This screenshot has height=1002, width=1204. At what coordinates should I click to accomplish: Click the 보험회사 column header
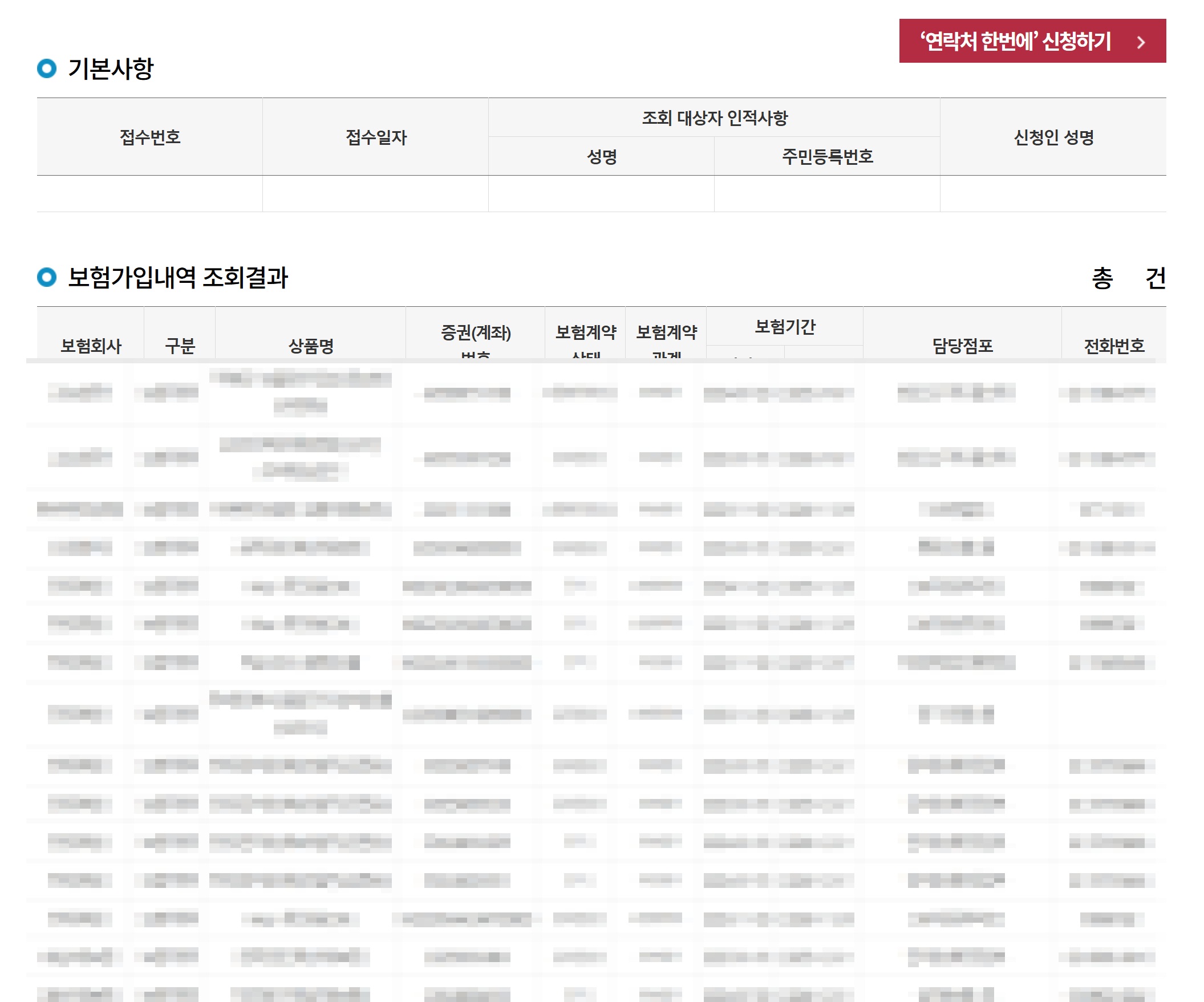(x=91, y=346)
